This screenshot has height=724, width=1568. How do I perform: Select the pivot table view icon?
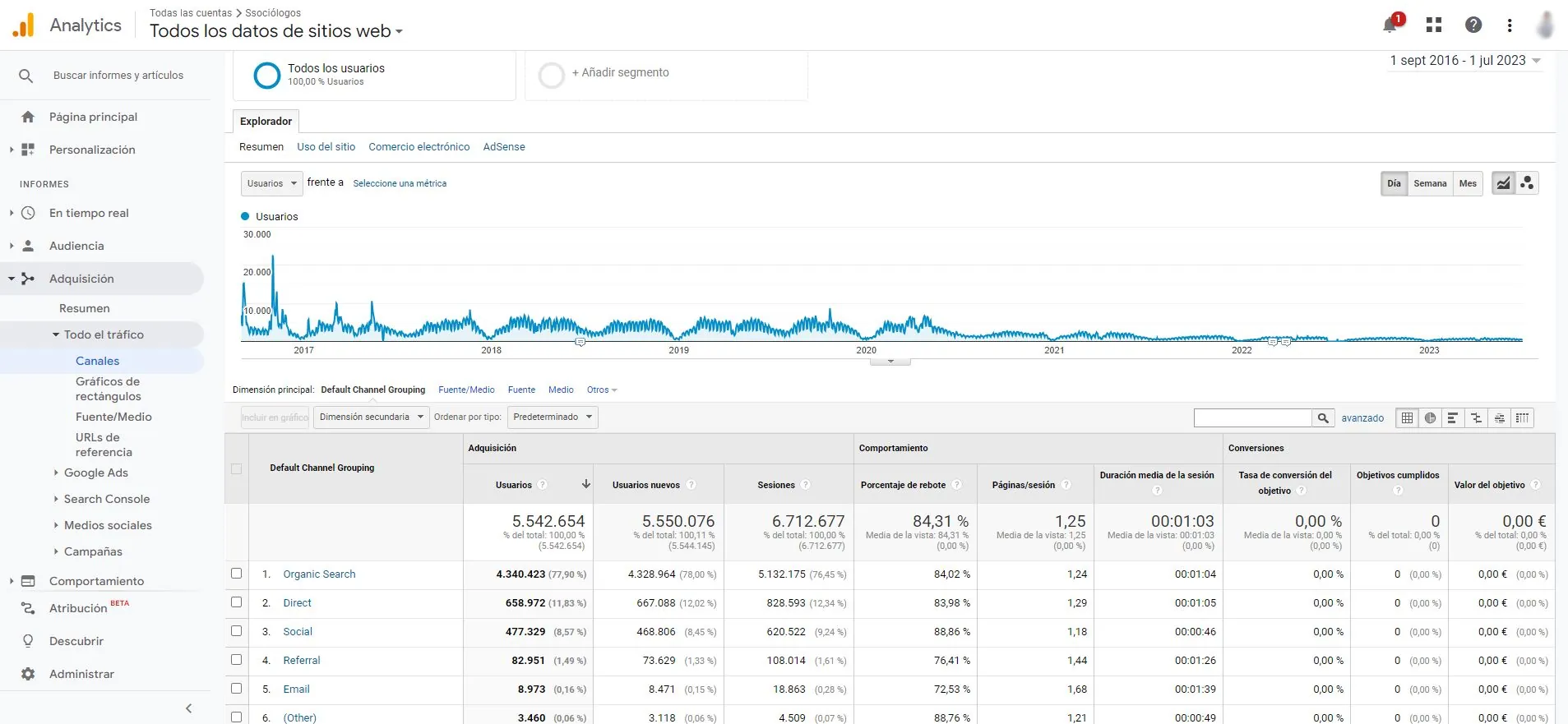[x=1522, y=417]
